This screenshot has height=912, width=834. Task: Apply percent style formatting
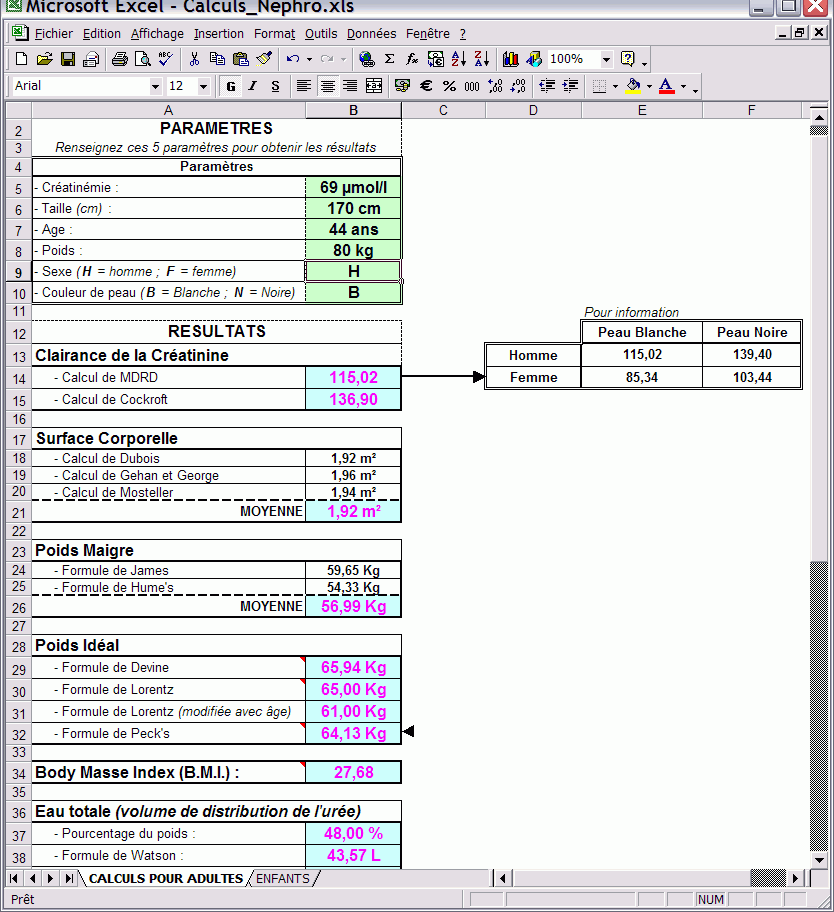click(449, 86)
